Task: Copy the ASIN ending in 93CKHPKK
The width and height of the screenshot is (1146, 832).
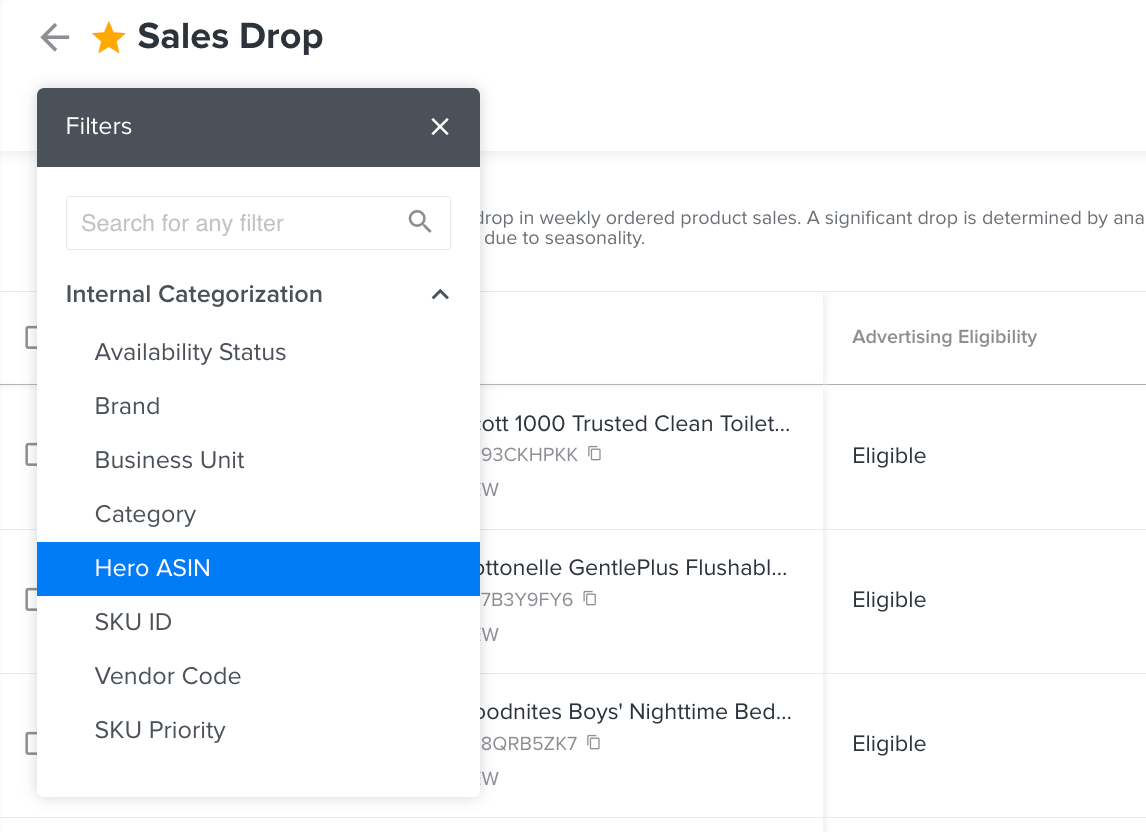Action: click(594, 454)
